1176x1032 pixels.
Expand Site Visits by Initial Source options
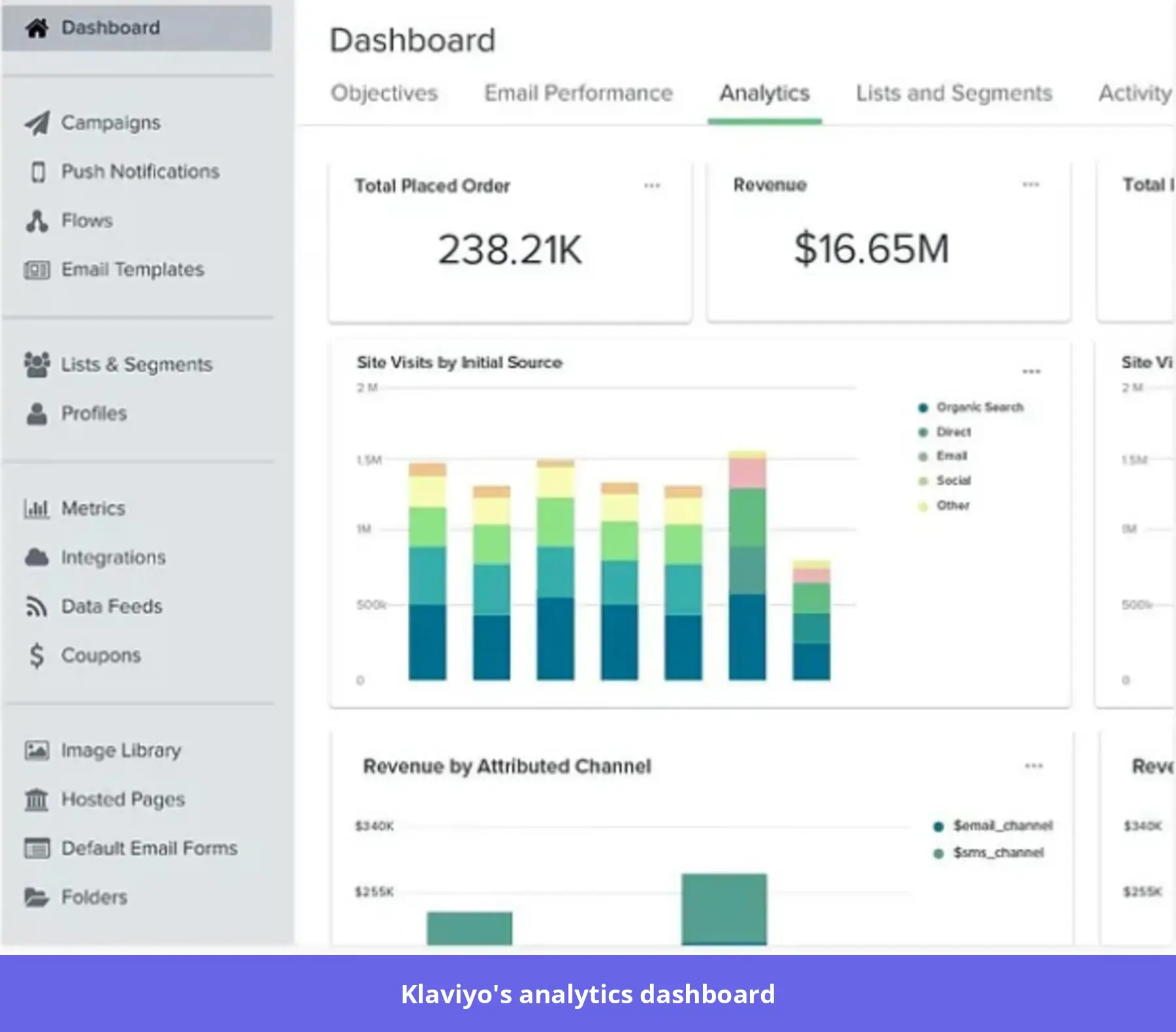[x=1032, y=371]
